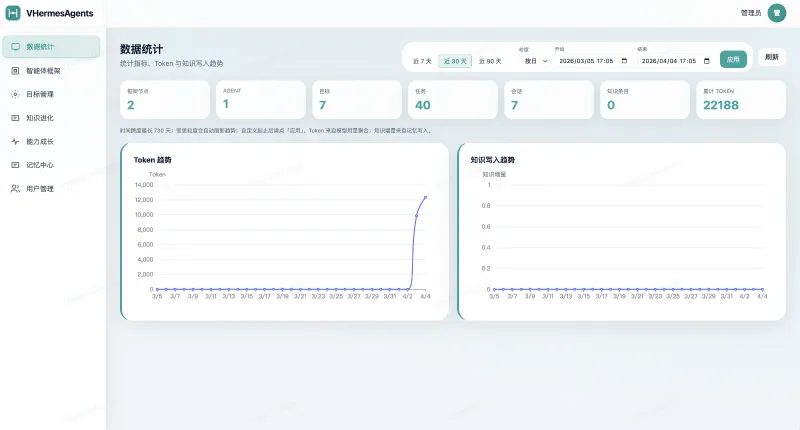Click the 数据统计 page heading

pyautogui.click(x=141, y=49)
